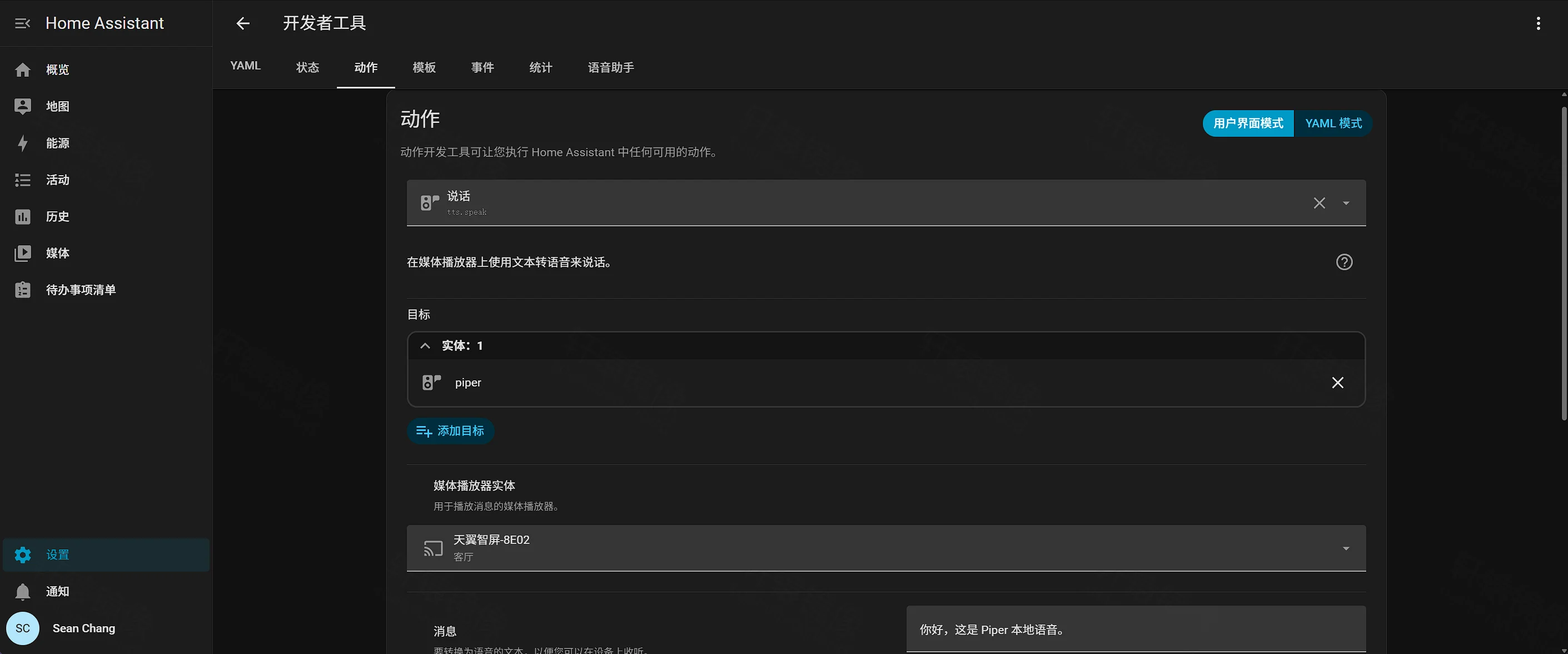Switch to the 状态 tab
Image resolution: width=1568 pixels, height=654 pixels.
click(307, 67)
